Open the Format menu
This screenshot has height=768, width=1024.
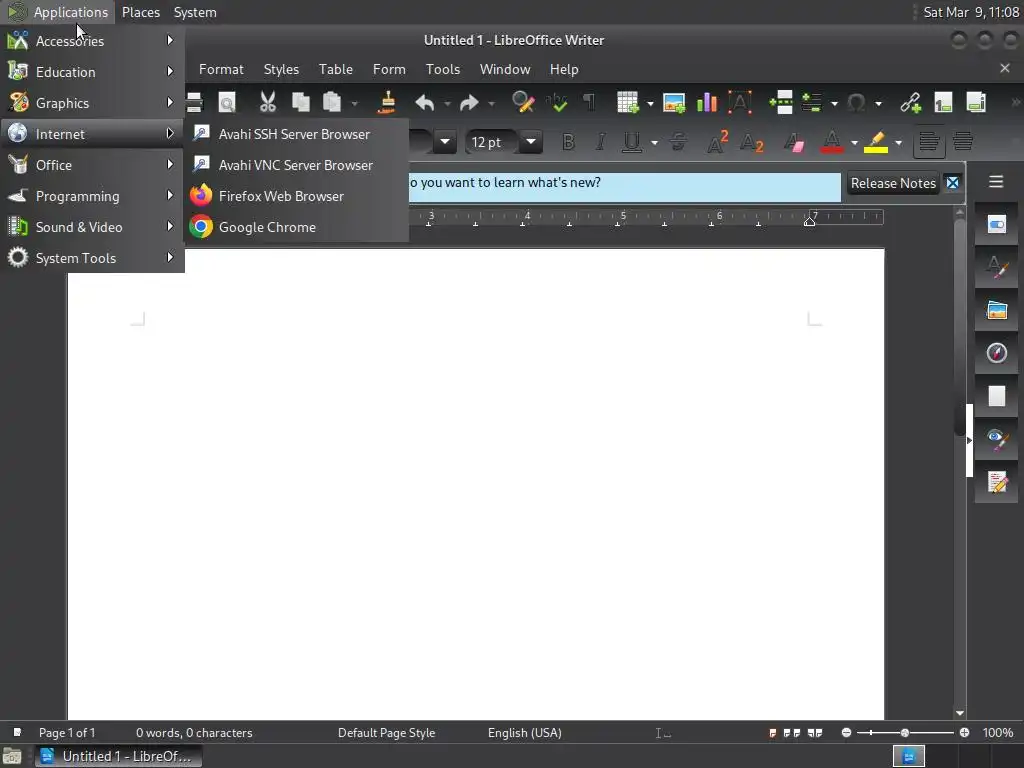click(221, 69)
